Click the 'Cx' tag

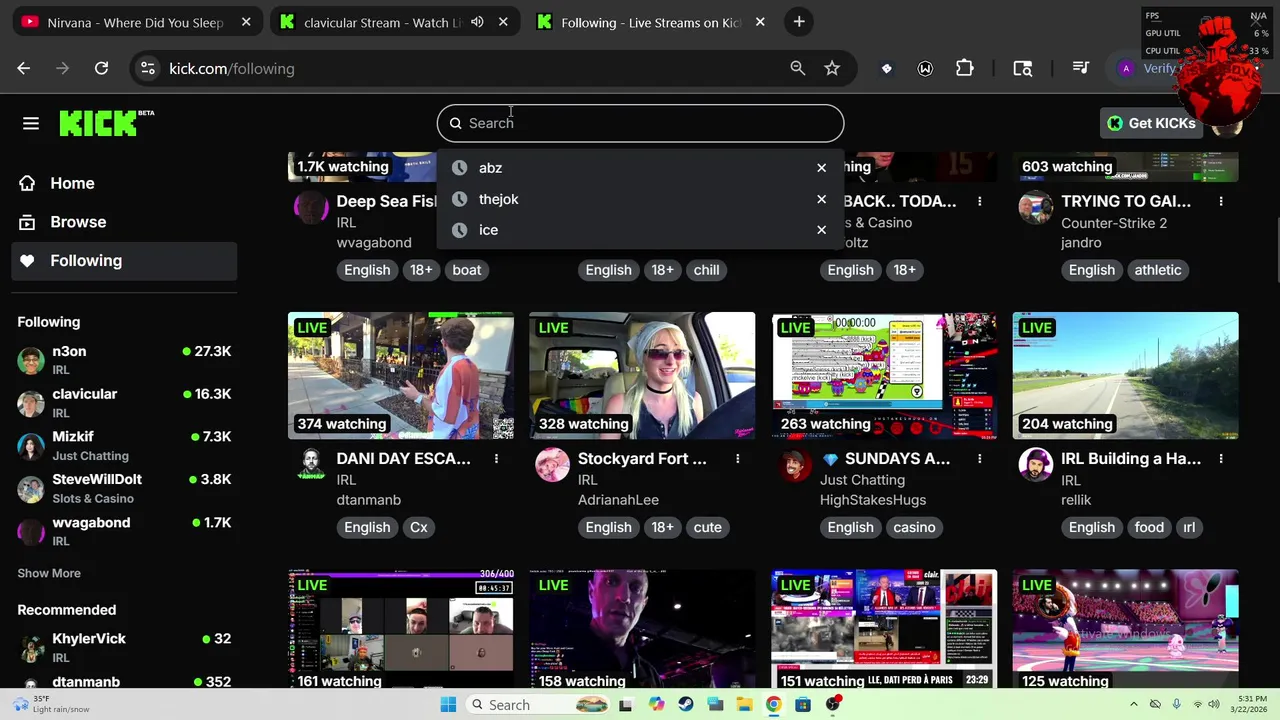tap(419, 527)
